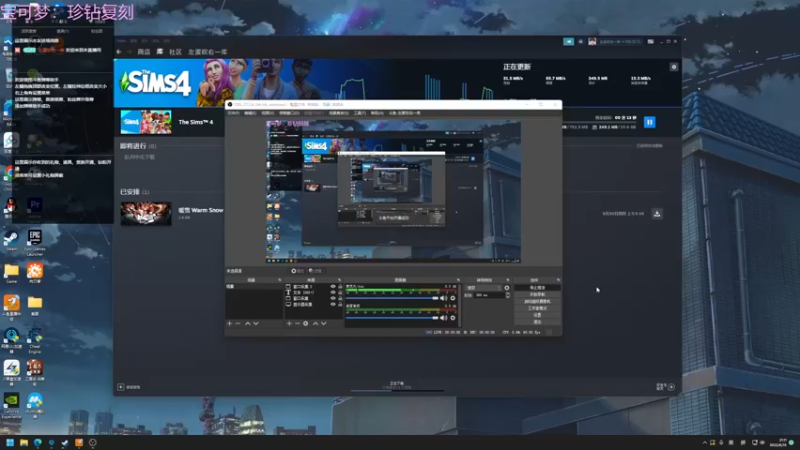
Task: Move selected source down in OBS Sources toolbar
Action: (x=323, y=323)
